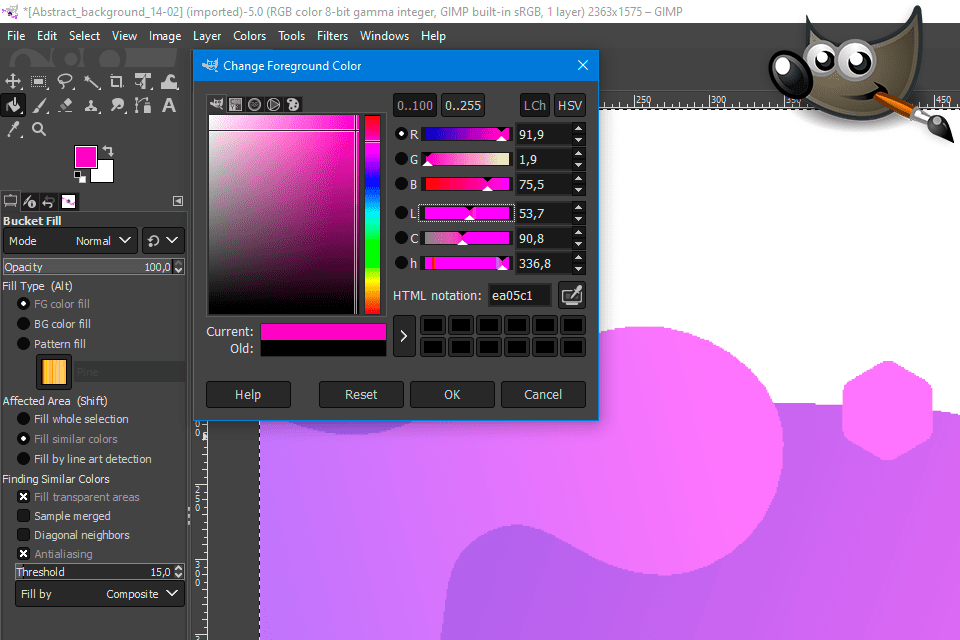This screenshot has height=640, width=960.
Task: Open the dock tab configuration menu
Action: [x=178, y=201]
